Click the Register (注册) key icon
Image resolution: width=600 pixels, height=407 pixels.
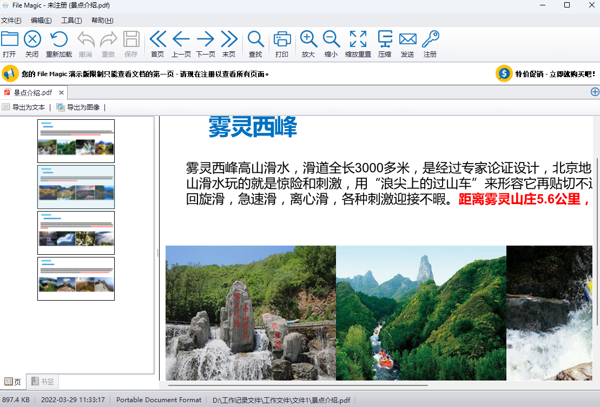[430, 43]
